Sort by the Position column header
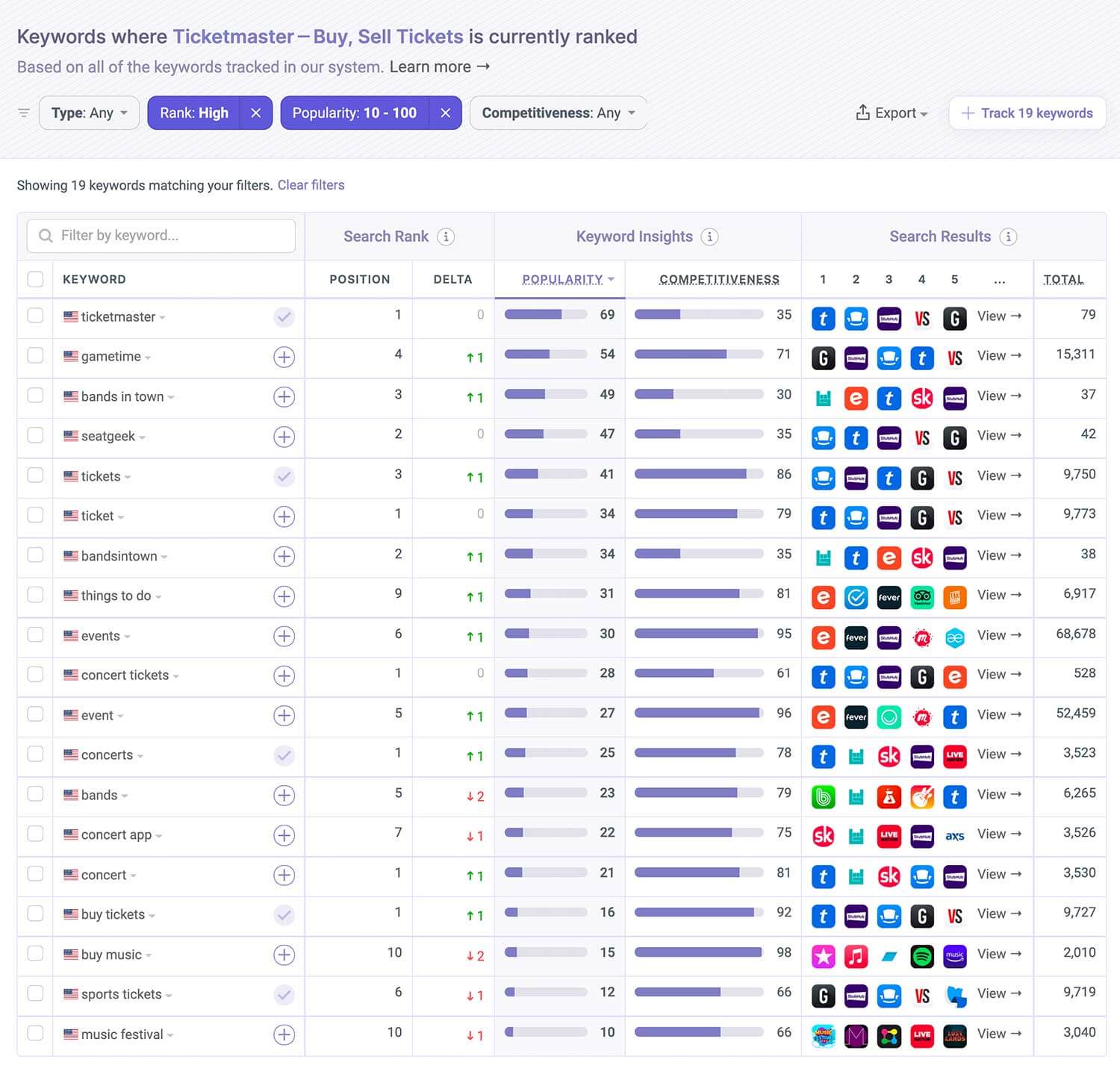 360,279
